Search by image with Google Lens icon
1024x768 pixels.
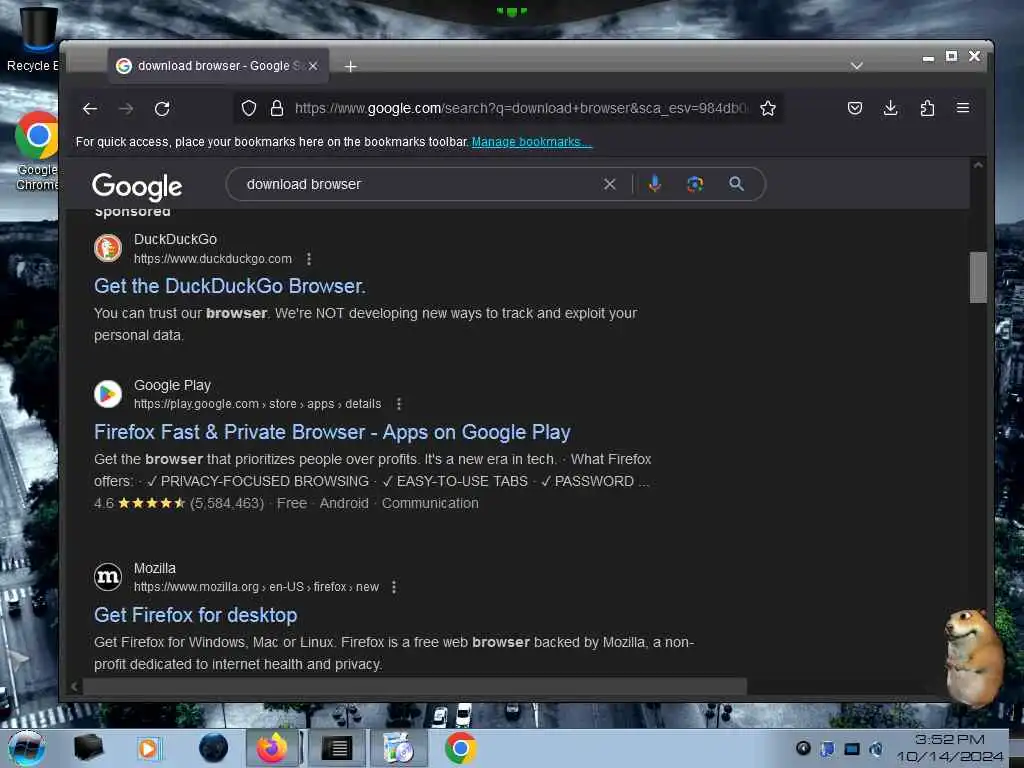[695, 184]
